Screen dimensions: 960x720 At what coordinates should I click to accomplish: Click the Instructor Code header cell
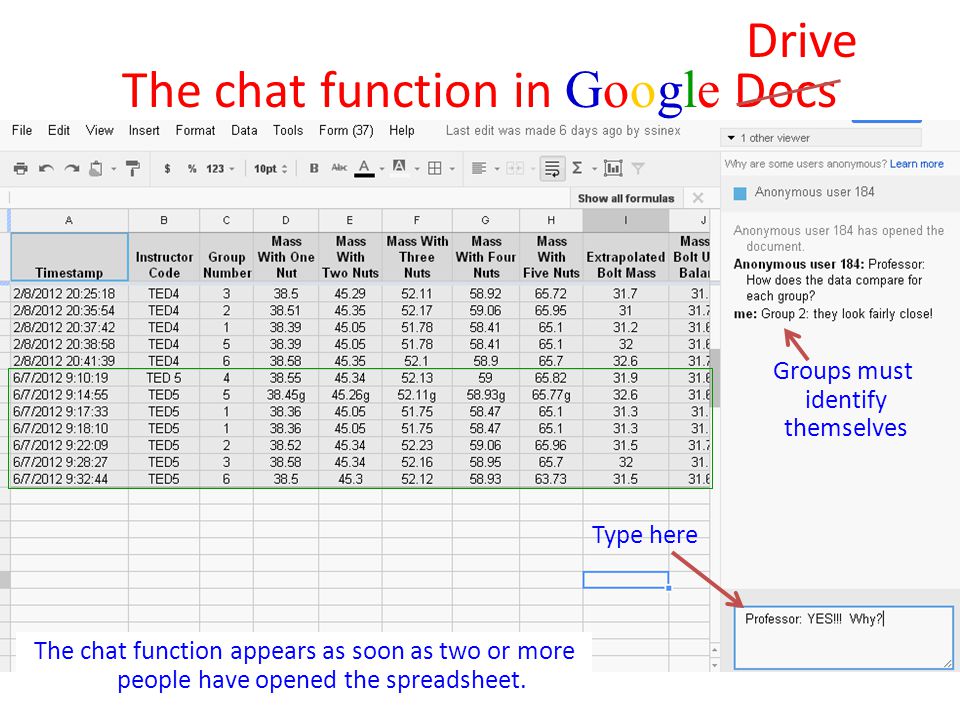(x=163, y=257)
